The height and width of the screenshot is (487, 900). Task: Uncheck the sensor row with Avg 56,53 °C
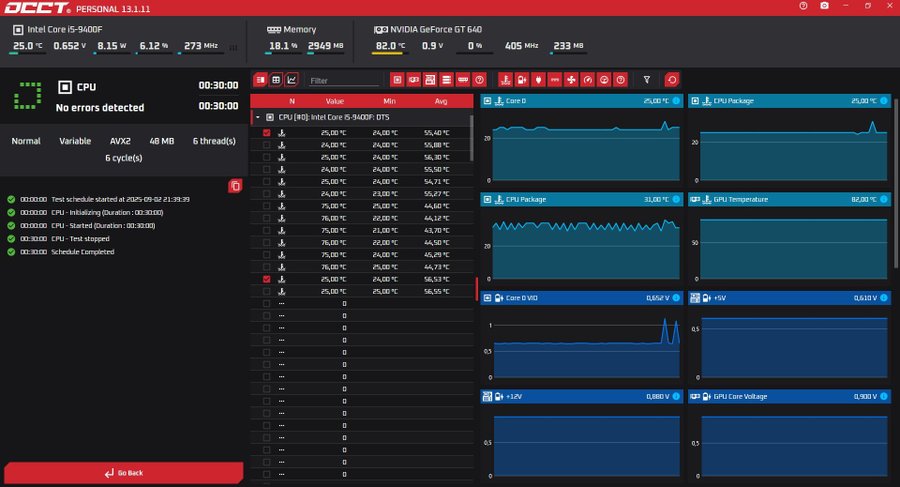(266, 279)
